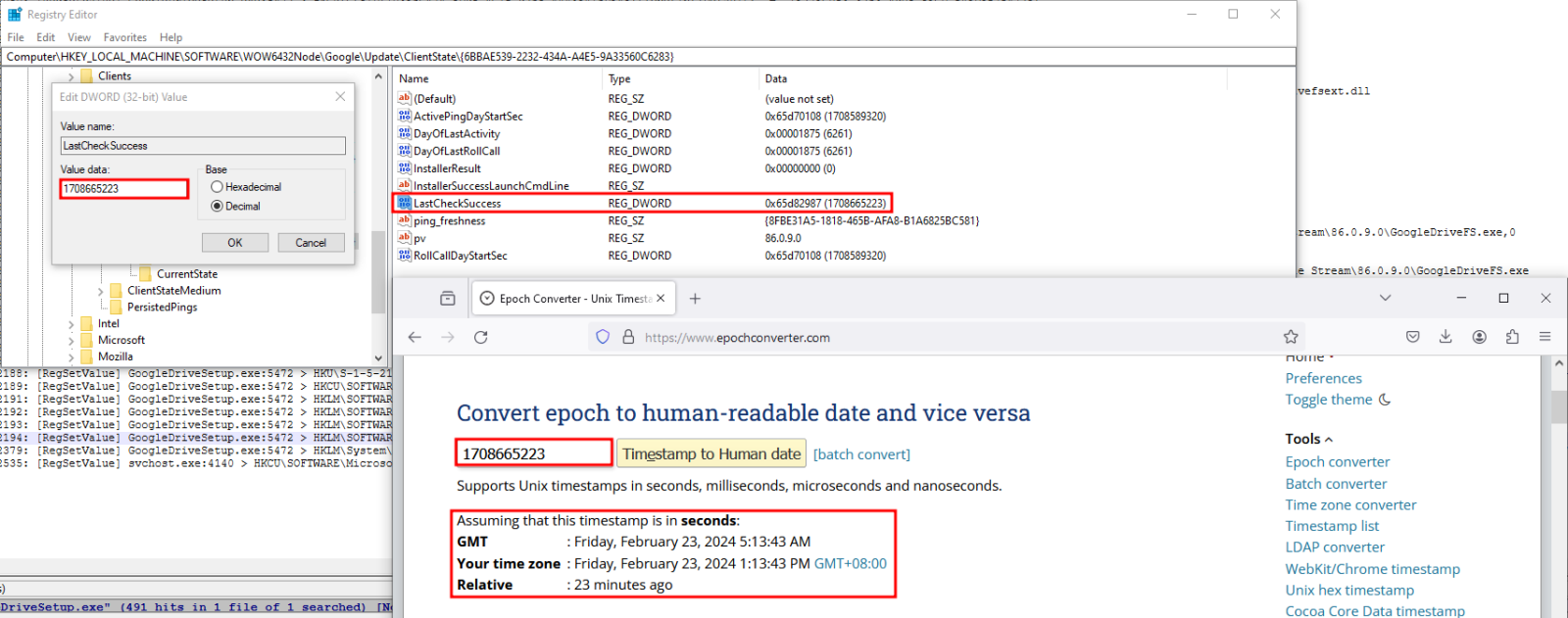Click the DayOfLastRollCall value icon
Image resolution: width=1568 pixels, height=618 pixels.
pyautogui.click(x=404, y=151)
